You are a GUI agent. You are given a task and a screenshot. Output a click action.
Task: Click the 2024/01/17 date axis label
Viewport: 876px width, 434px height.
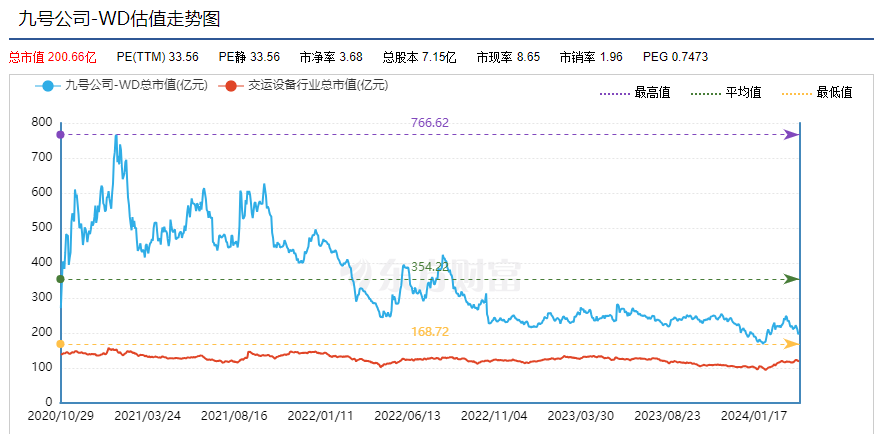pyautogui.click(x=754, y=417)
